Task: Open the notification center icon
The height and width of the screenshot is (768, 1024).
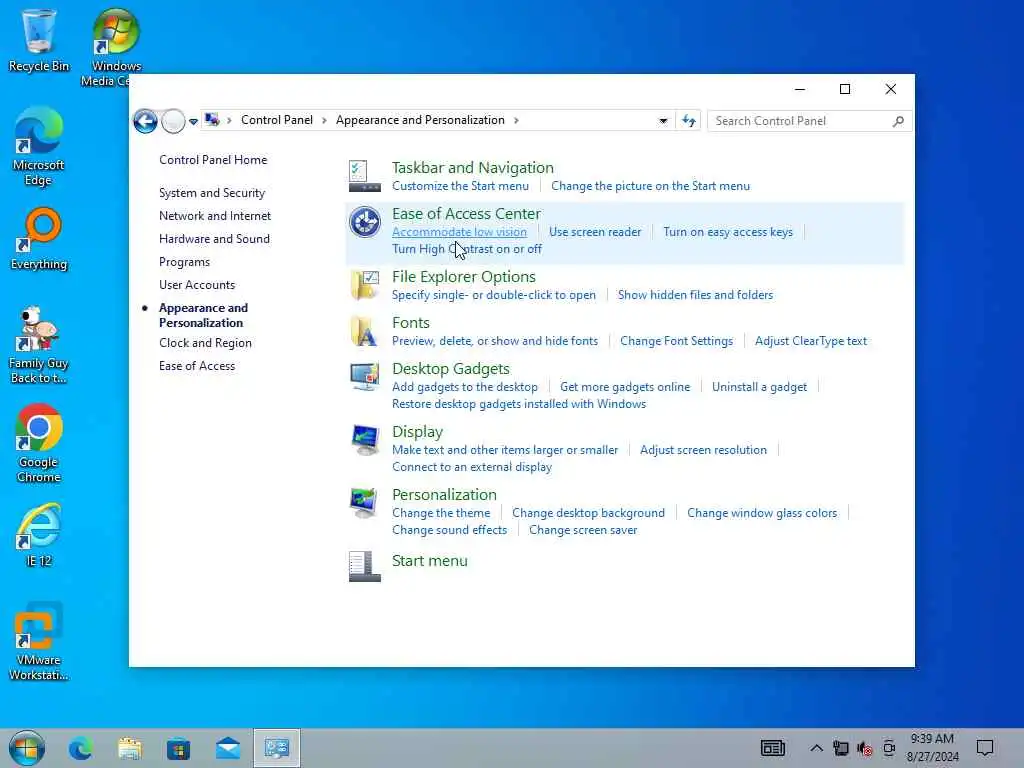Action: (985, 748)
